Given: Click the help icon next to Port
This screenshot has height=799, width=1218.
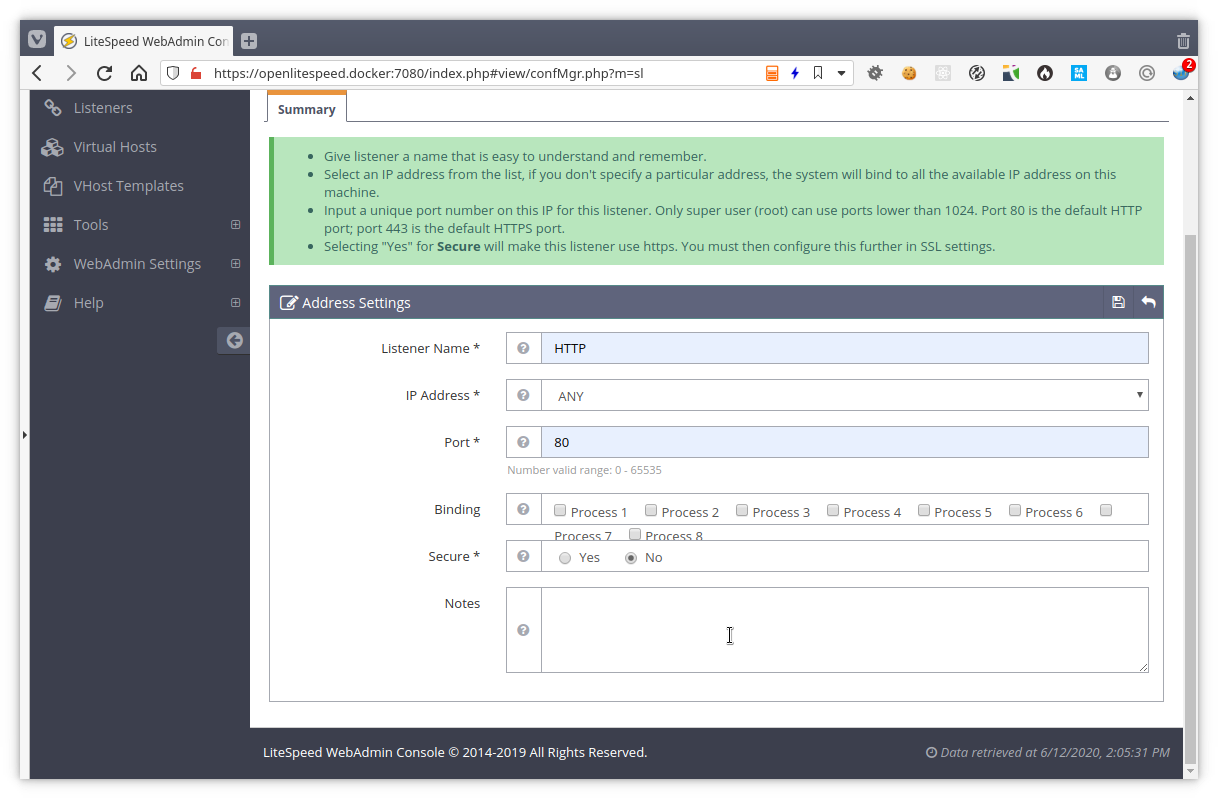Looking at the screenshot, I should click(x=523, y=442).
